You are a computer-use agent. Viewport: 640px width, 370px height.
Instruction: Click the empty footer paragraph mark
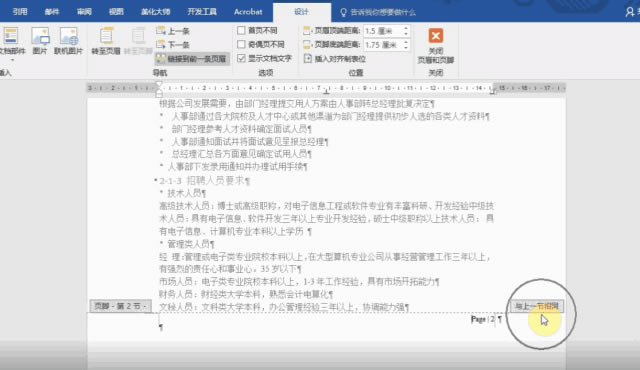tap(161, 327)
